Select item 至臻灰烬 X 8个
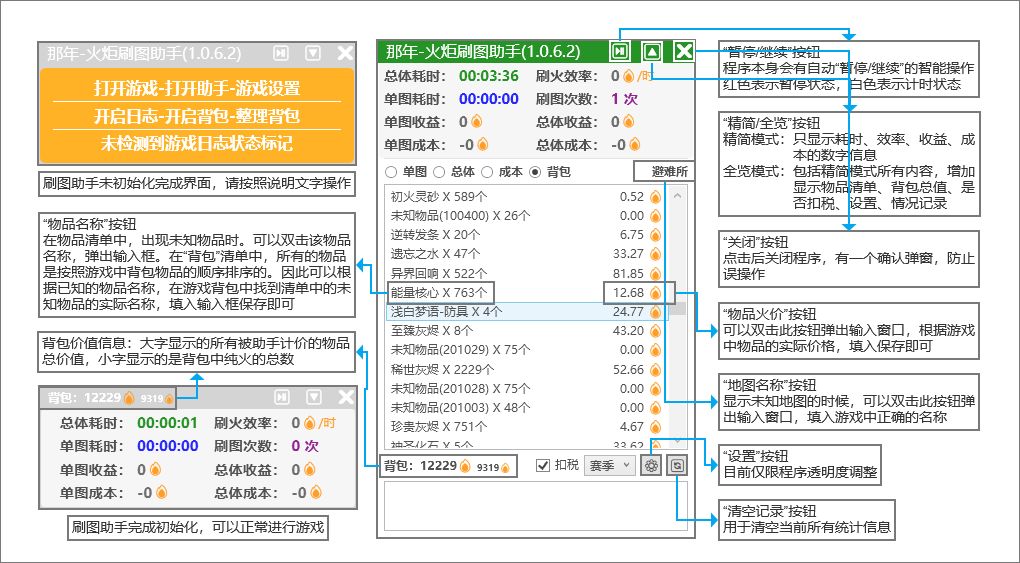Image resolution: width=1020 pixels, height=563 pixels. click(431, 331)
